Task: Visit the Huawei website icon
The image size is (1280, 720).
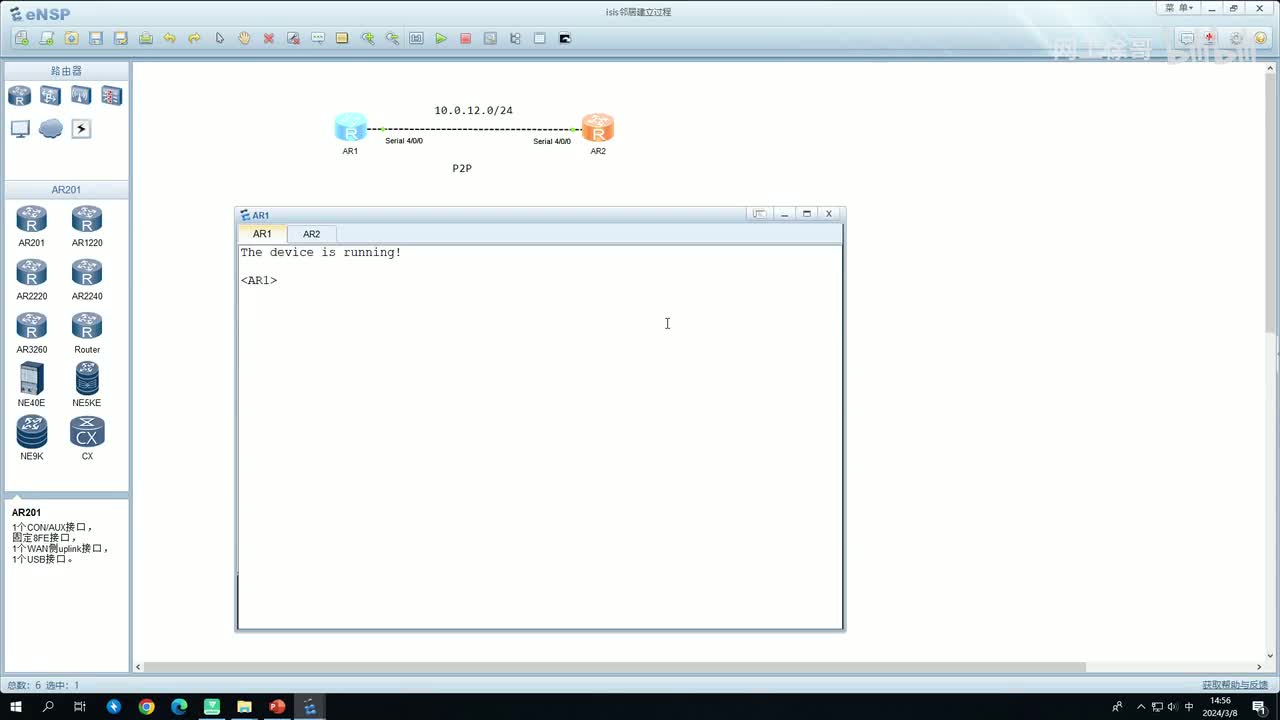Action: coord(1211,38)
